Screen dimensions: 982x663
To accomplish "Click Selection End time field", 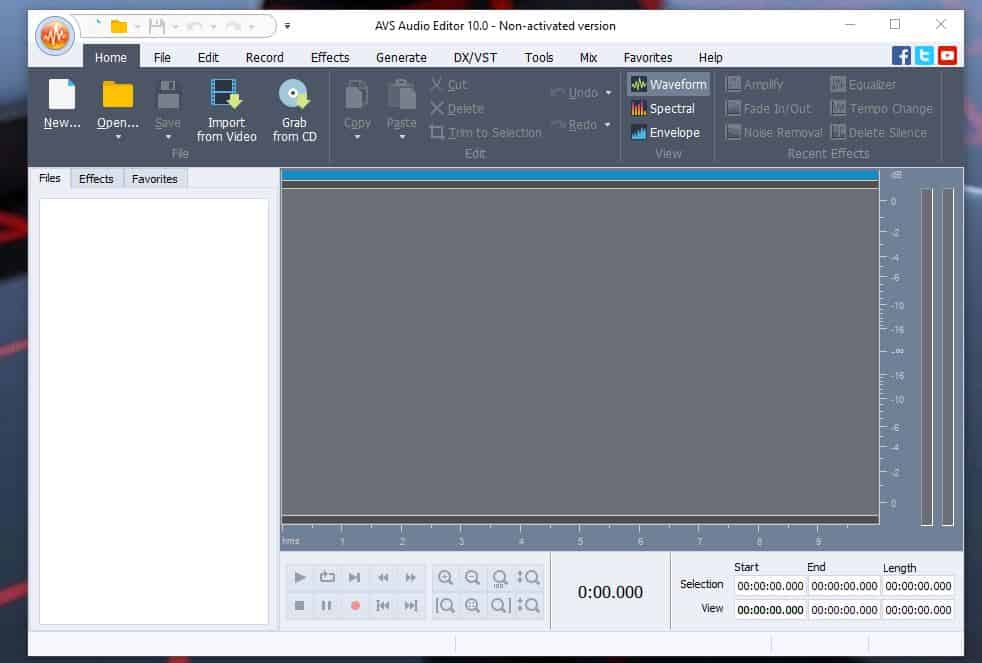I will tap(844, 586).
